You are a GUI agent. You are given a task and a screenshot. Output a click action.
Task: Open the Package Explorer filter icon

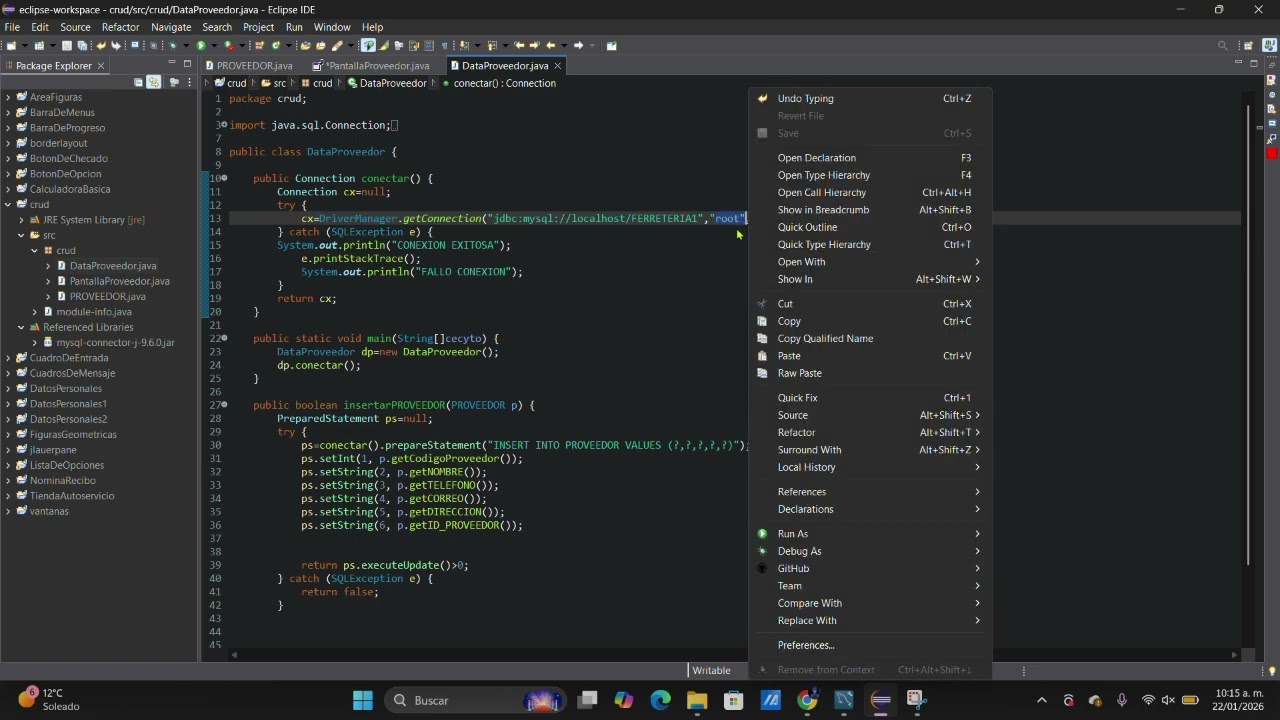pyautogui.click(x=173, y=83)
